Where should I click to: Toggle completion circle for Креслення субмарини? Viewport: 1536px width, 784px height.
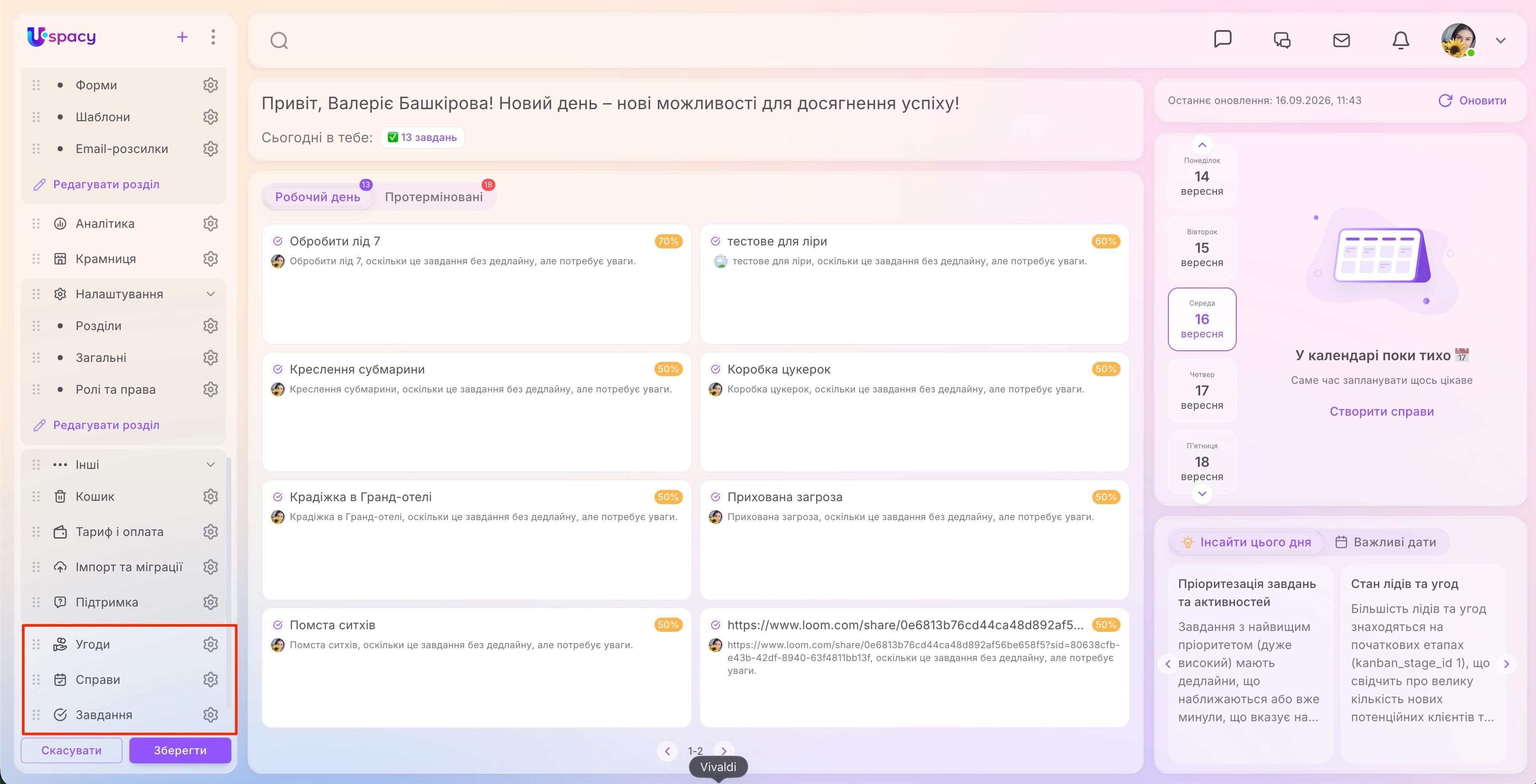click(x=277, y=369)
